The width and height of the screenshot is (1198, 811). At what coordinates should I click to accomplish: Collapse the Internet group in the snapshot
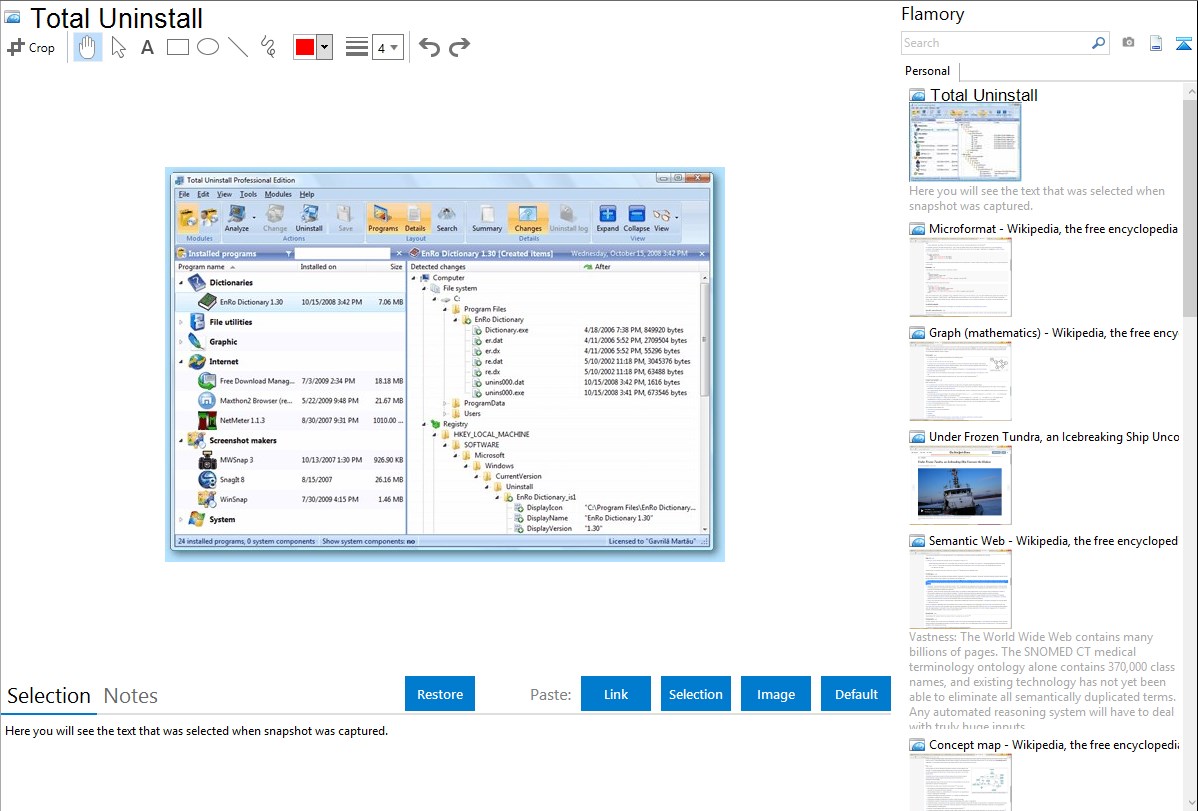tap(181, 362)
